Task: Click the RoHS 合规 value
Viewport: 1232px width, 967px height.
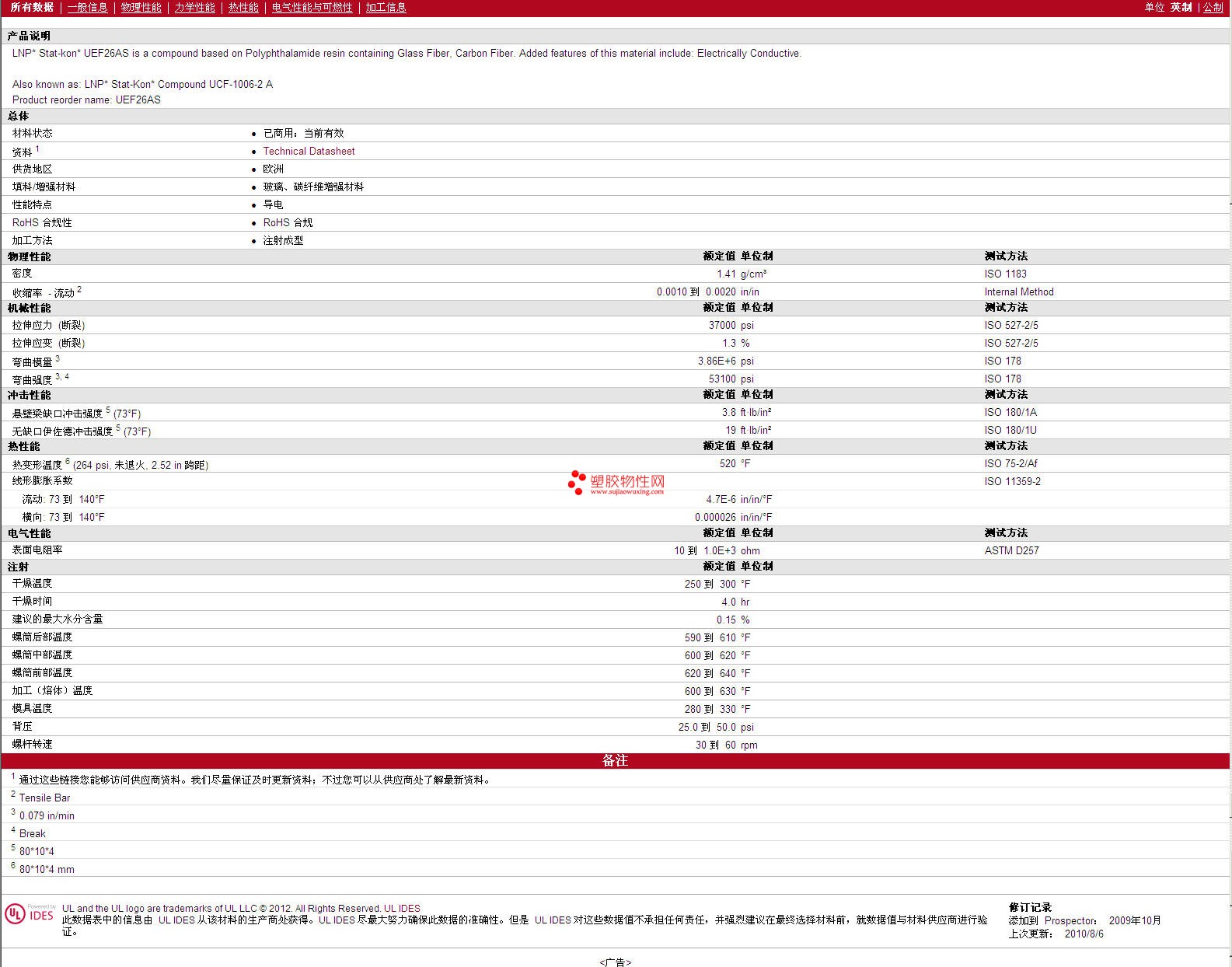Action: [x=288, y=222]
